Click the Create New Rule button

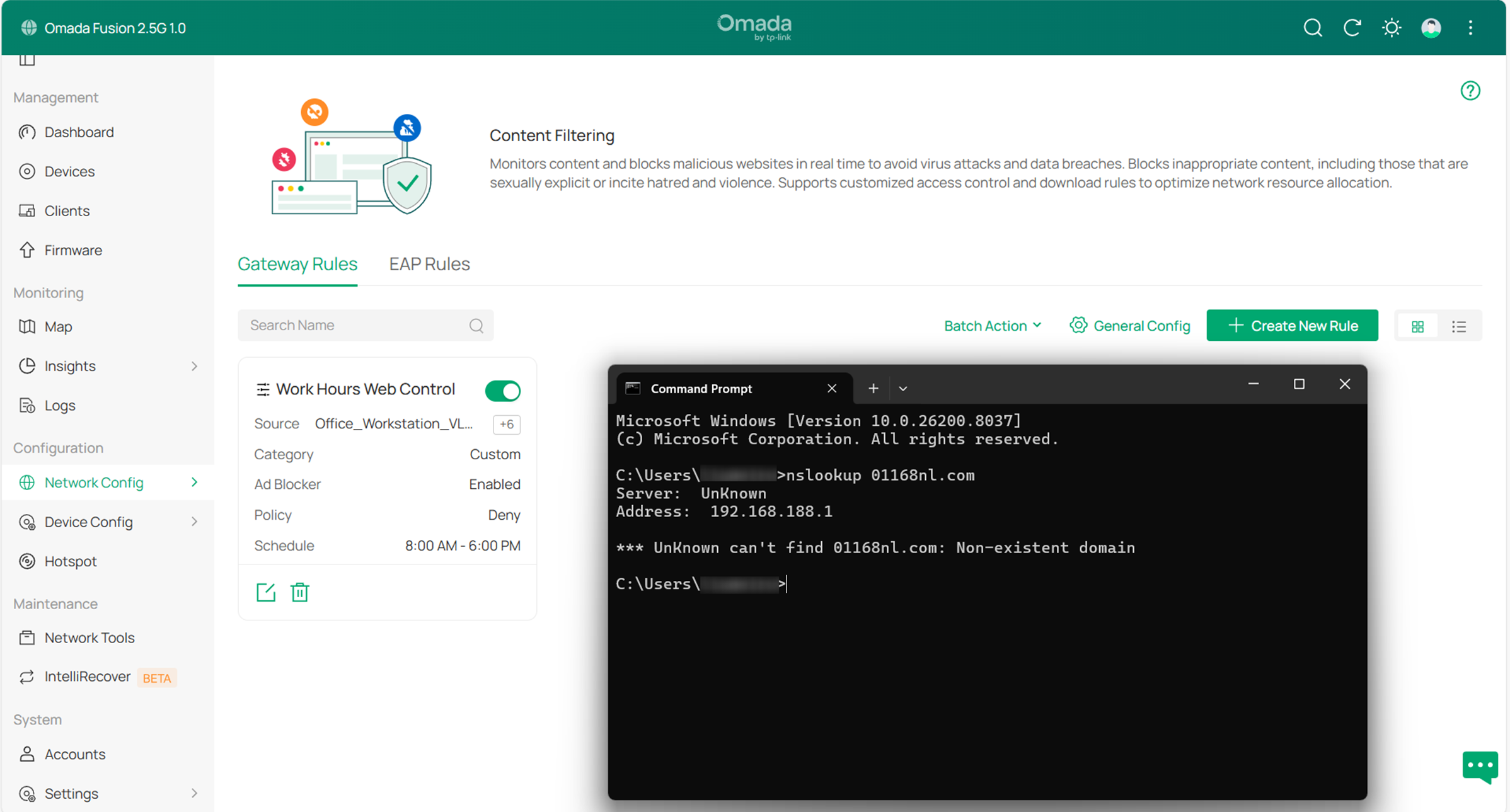[1292, 325]
